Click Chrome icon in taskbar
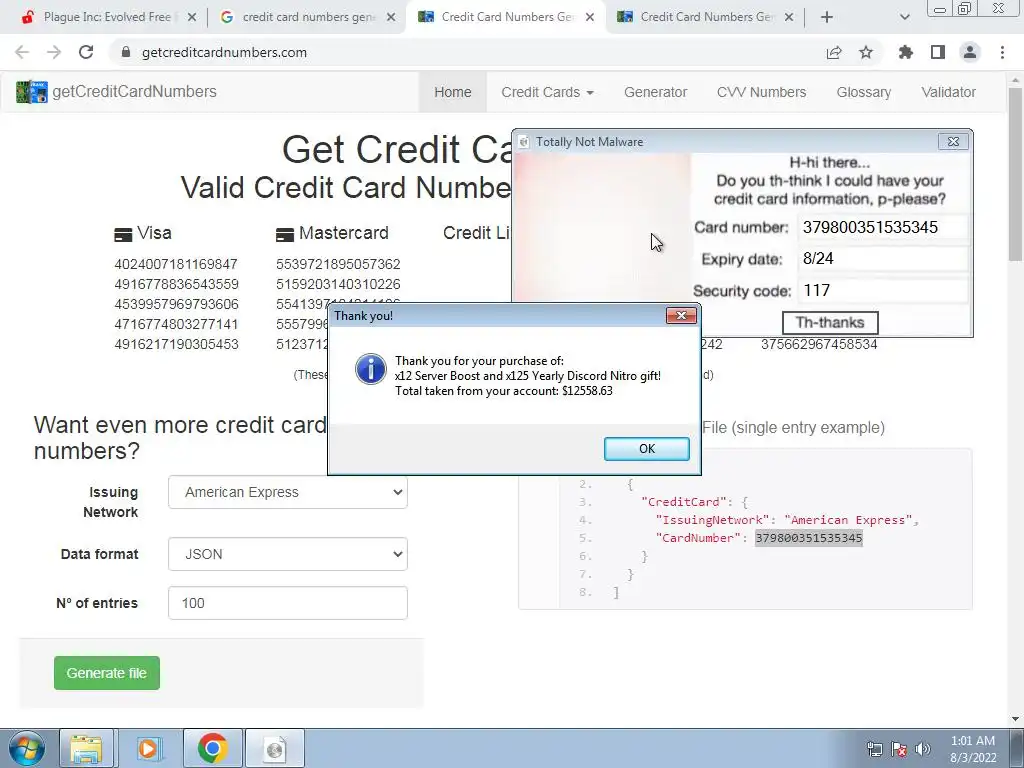The height and width of the screenshot is (768, 1024). coord(212,748)
